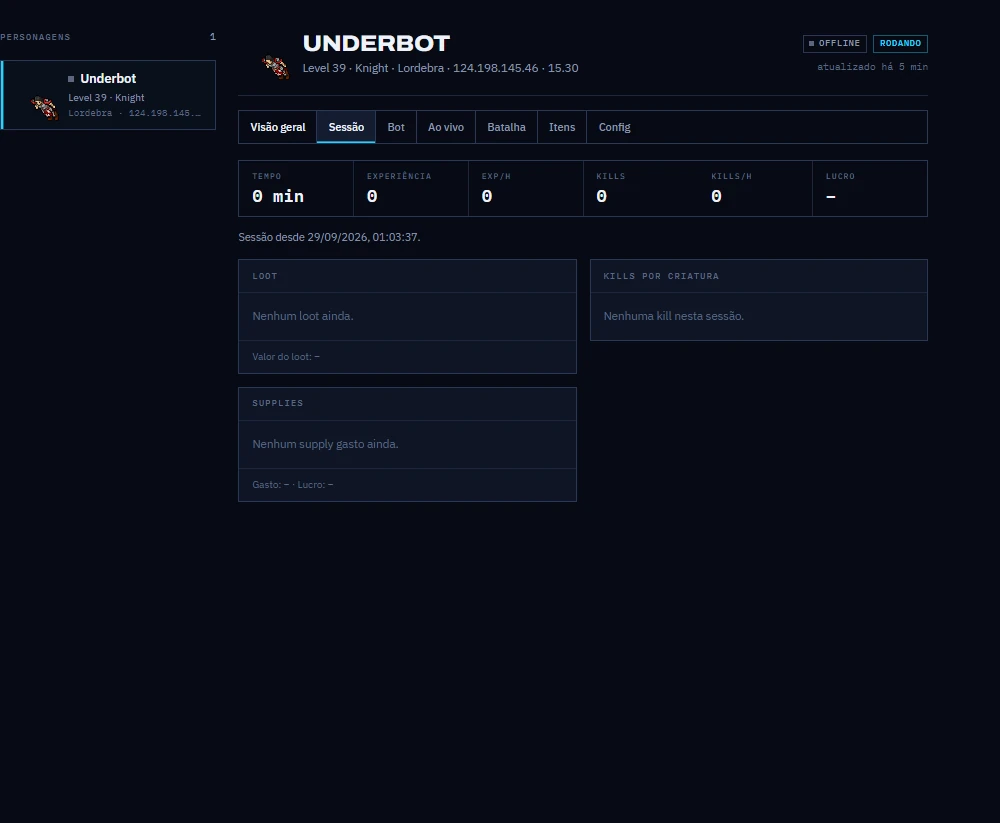Click the 'Nenhum supply gasto ainda.' message
This screenshot has height=823, width=1000.
pyautogui.click(x=325, y=444)
